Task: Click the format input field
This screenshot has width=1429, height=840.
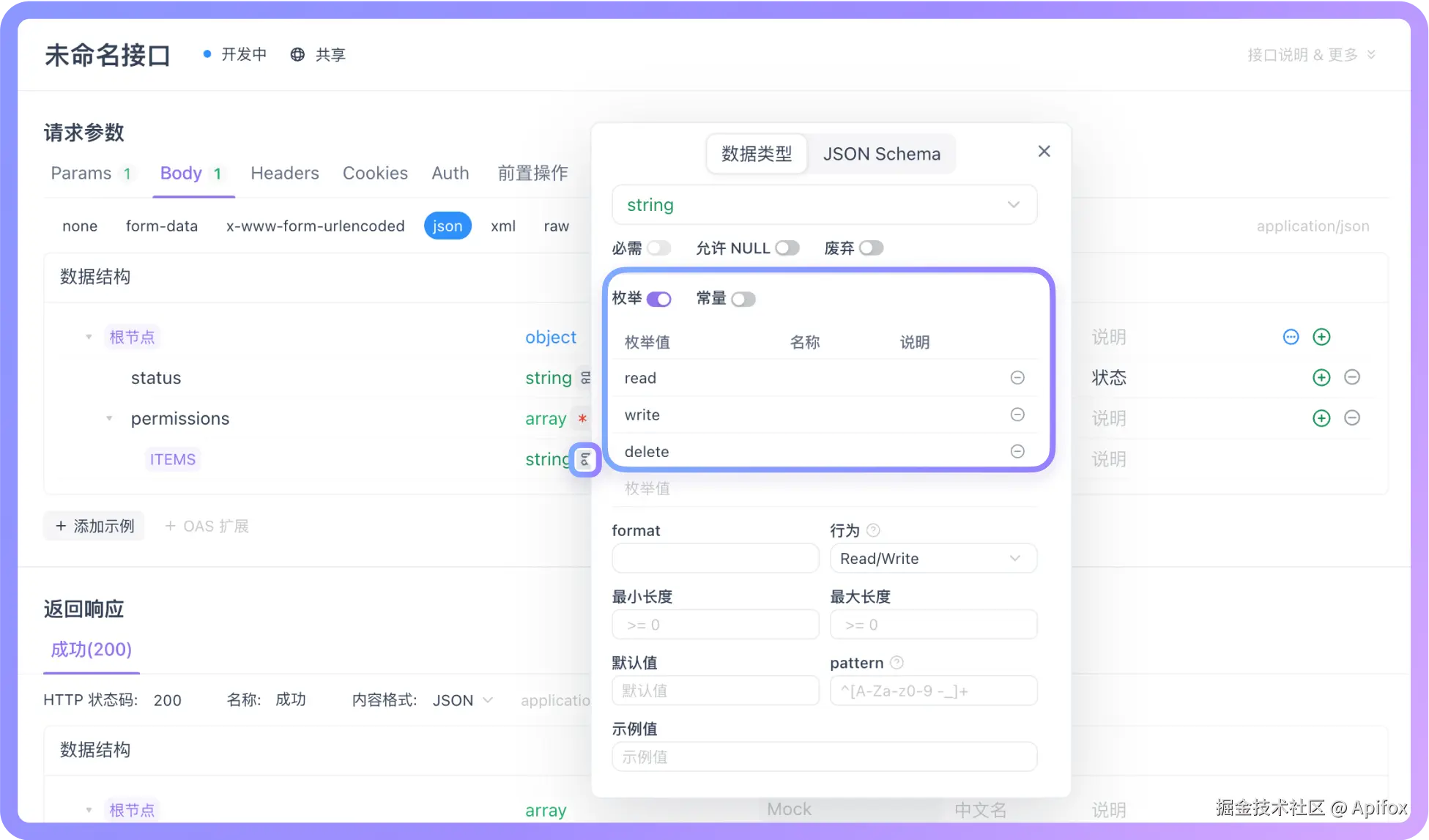Action: (715, 559)
